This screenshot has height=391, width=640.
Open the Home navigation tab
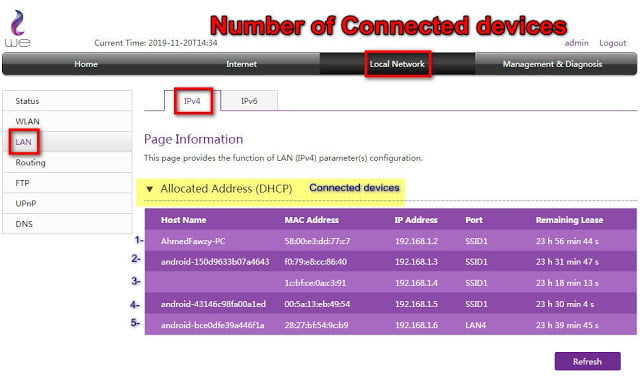[x=86, y=64]
